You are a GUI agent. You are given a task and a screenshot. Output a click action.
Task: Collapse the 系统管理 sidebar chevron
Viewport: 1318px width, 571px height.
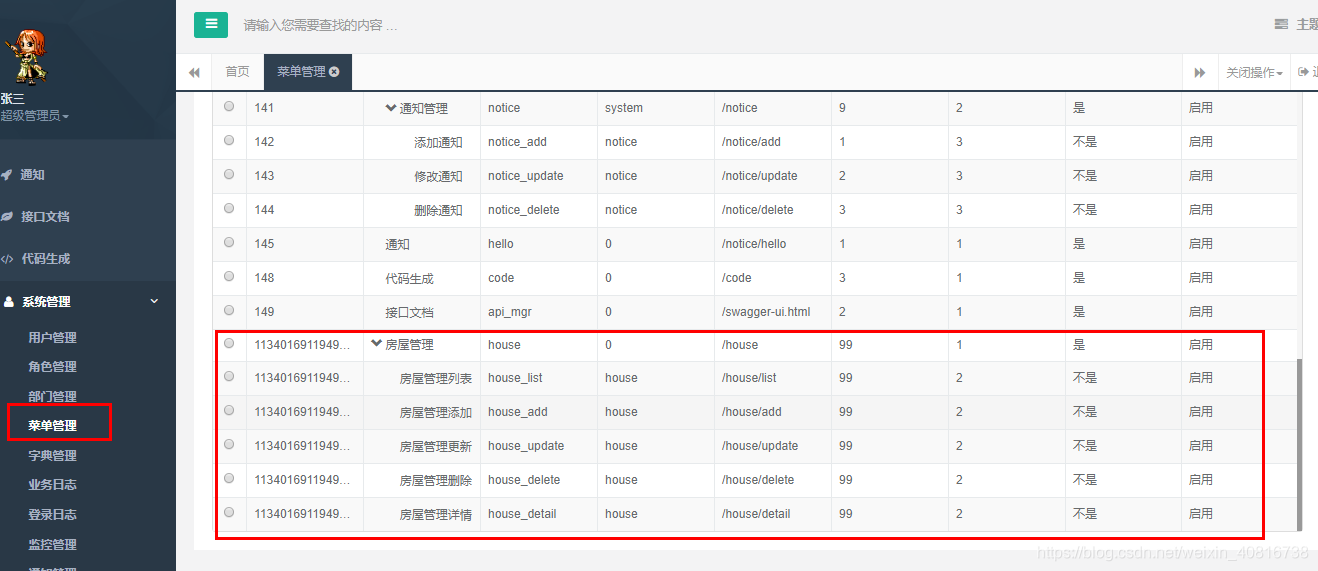[154, 301]
